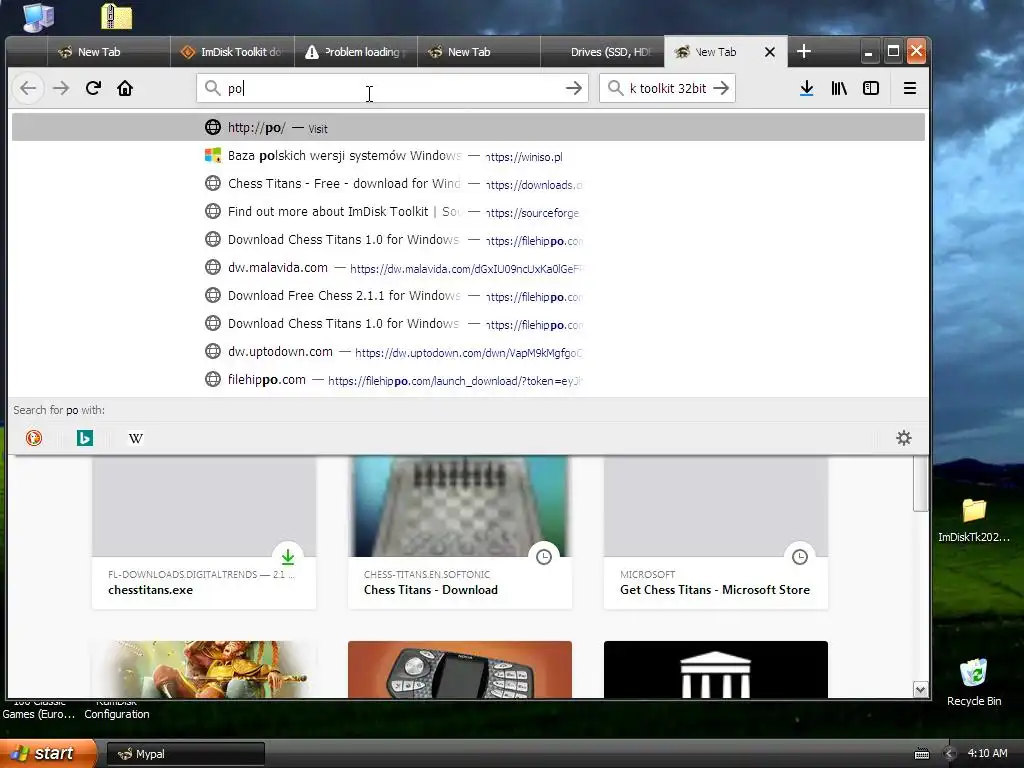Screen dimensions: 1024x768
Task: Select Find out more about ImDisk Toolkit
Action: pos(468,212)
